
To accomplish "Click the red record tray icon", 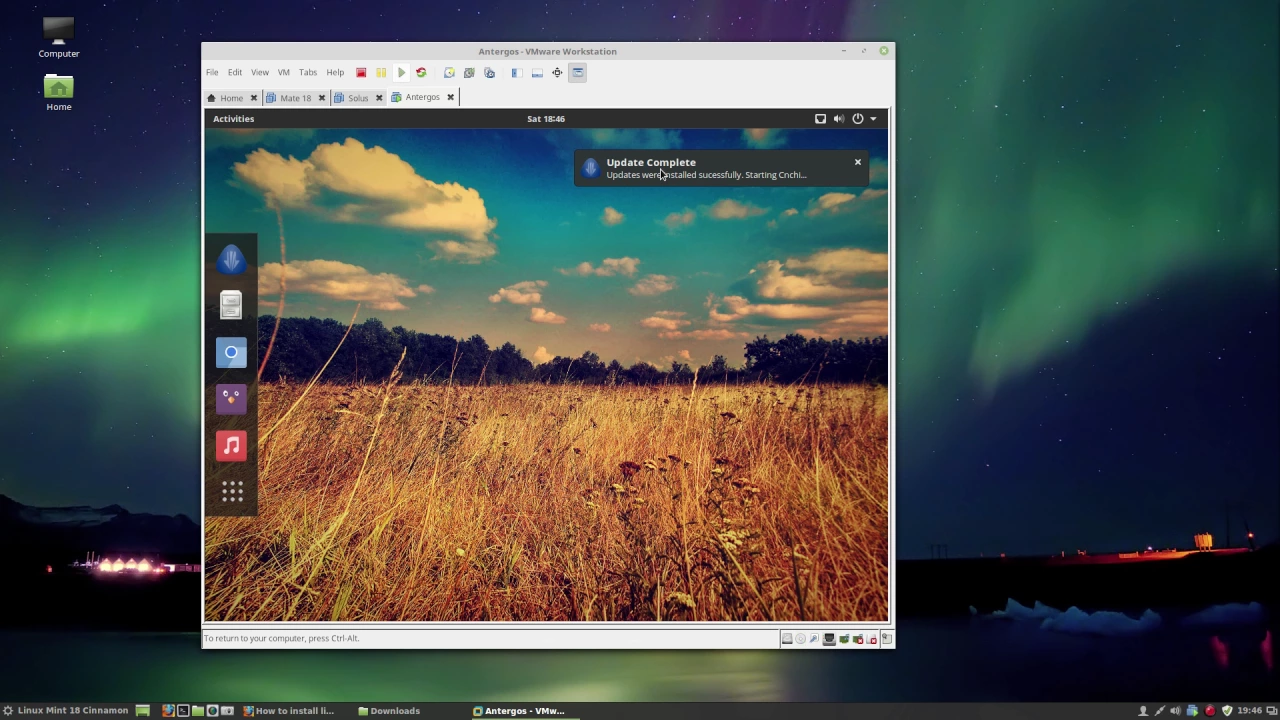I will 1210,711.
